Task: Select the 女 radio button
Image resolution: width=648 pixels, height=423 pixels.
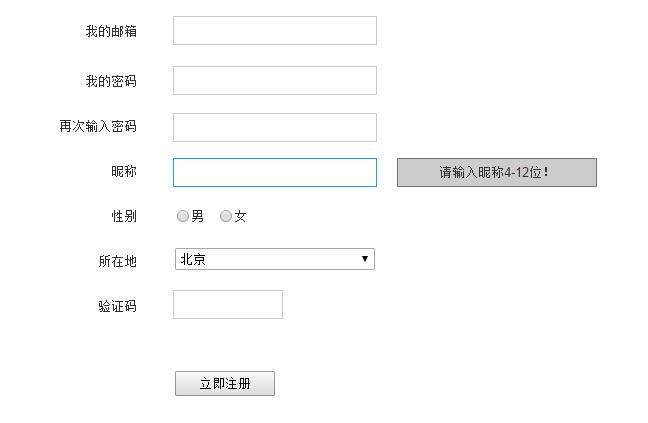Action: (x=226, y=216)
